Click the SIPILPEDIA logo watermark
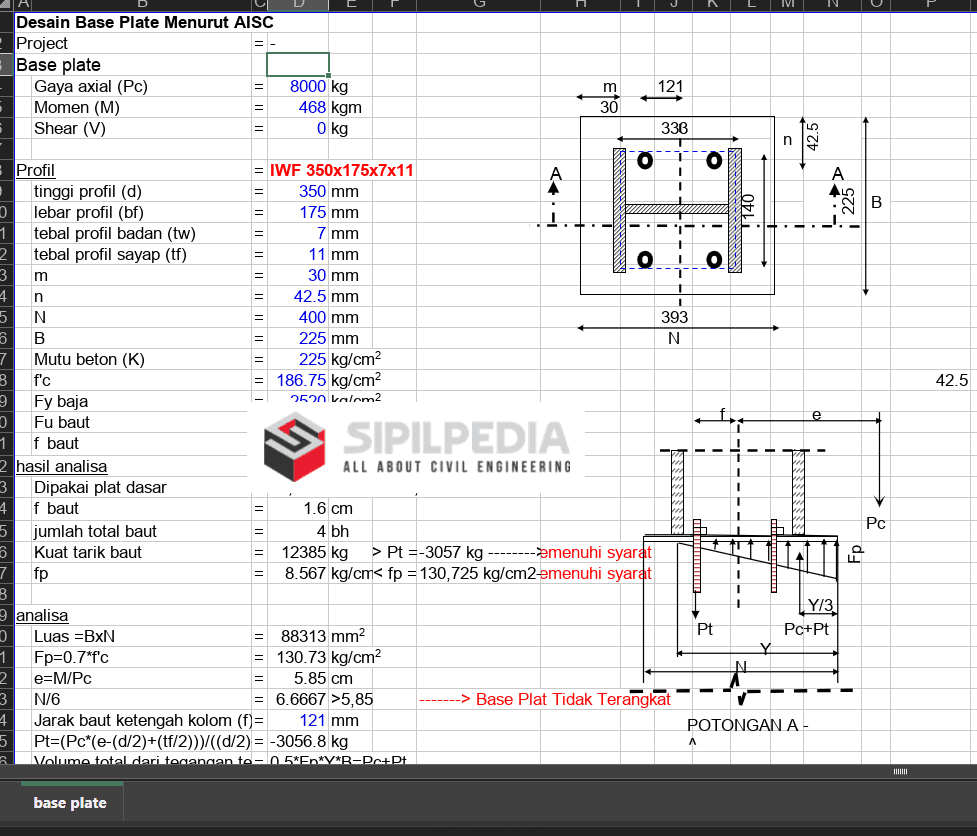Image resolution: width=977 pixels, height=836 pixels. (417, 447)
